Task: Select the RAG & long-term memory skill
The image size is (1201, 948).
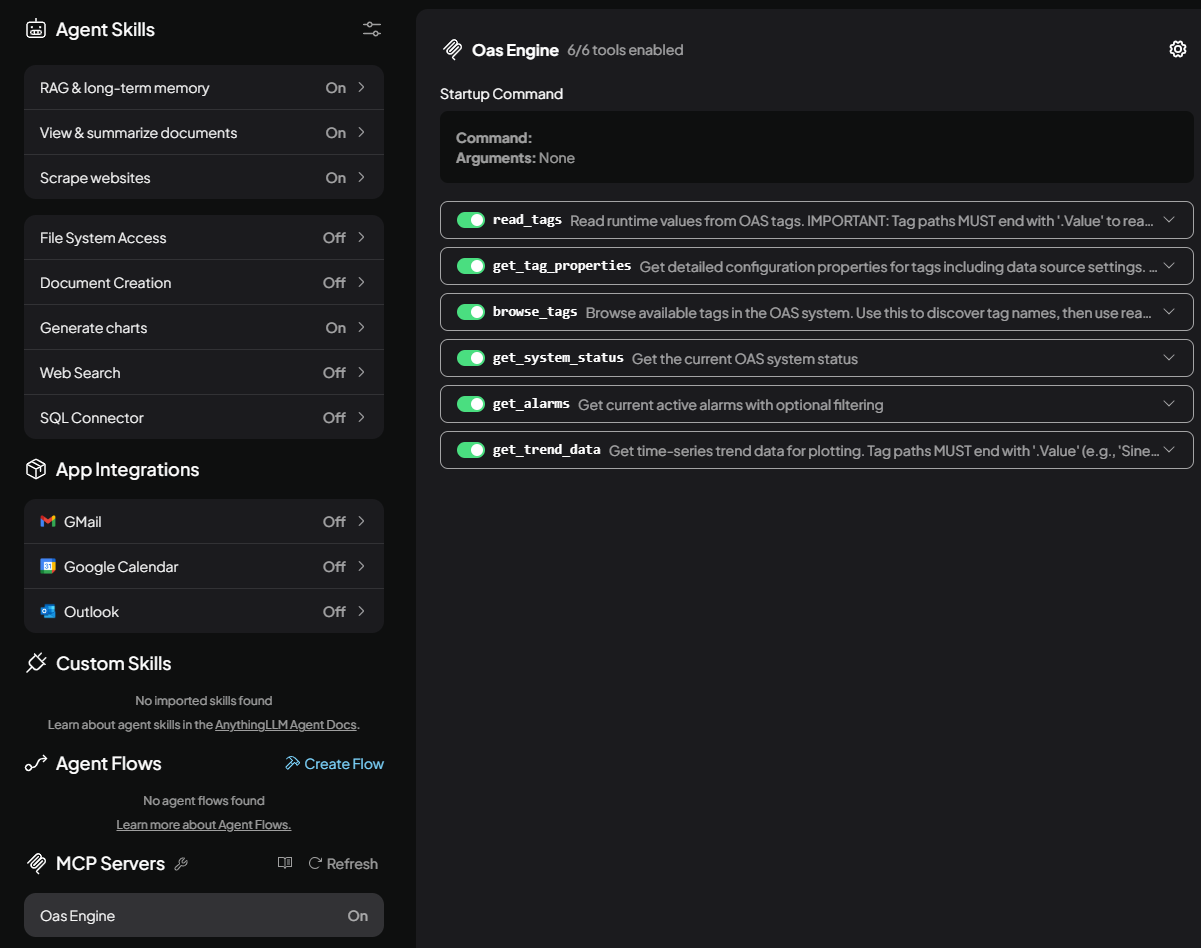Action: coord(204,88)
